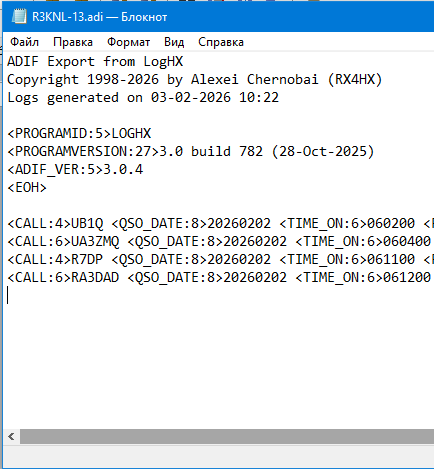Open the Справка menu

coord(221,42)
